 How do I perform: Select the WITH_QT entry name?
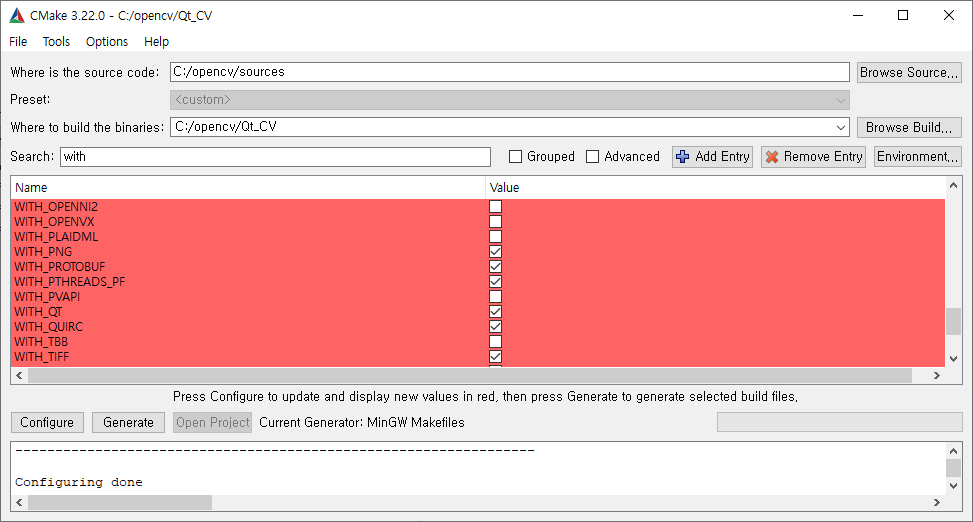38,312
